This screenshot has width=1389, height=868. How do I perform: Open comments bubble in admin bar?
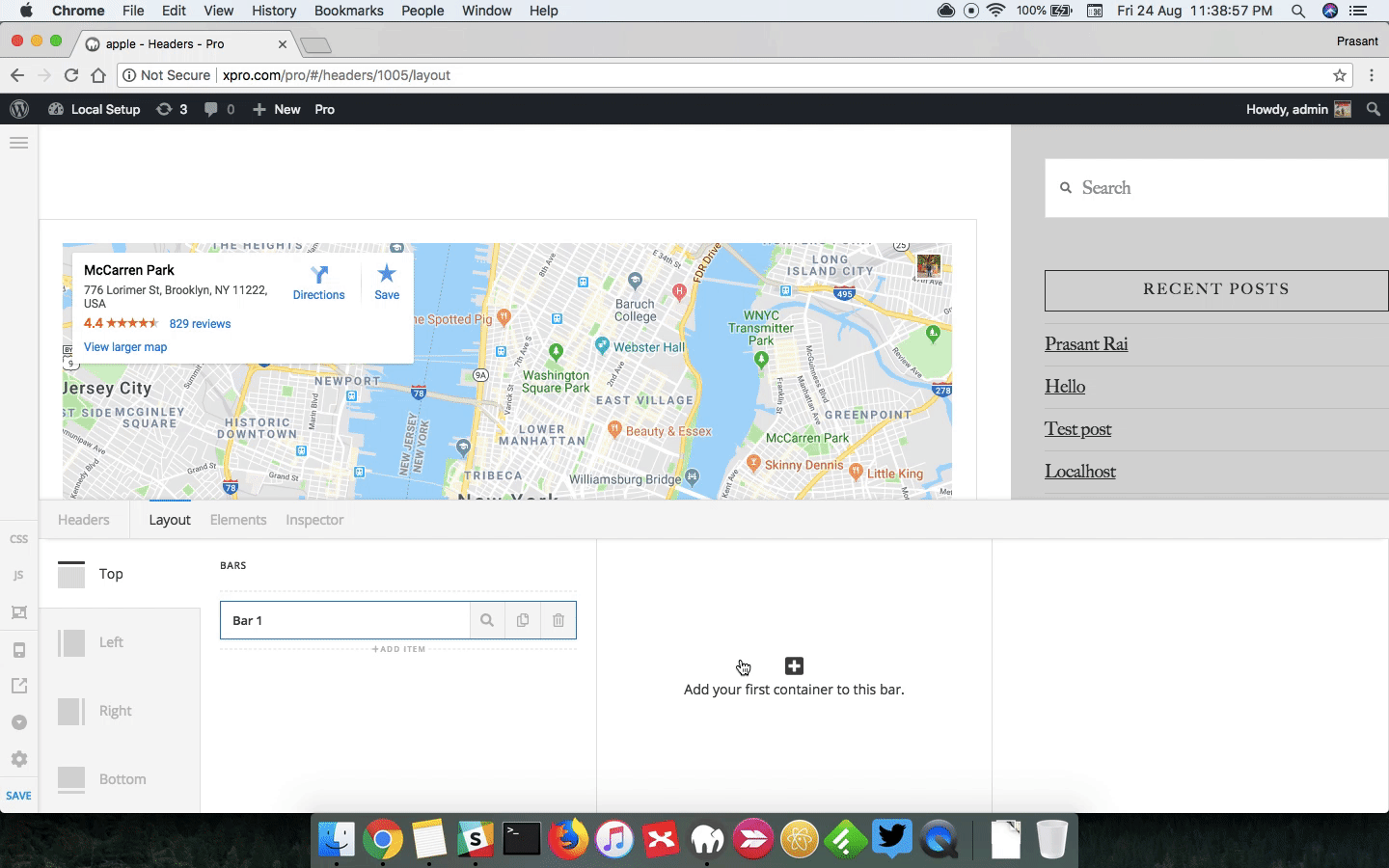point(219,109)
